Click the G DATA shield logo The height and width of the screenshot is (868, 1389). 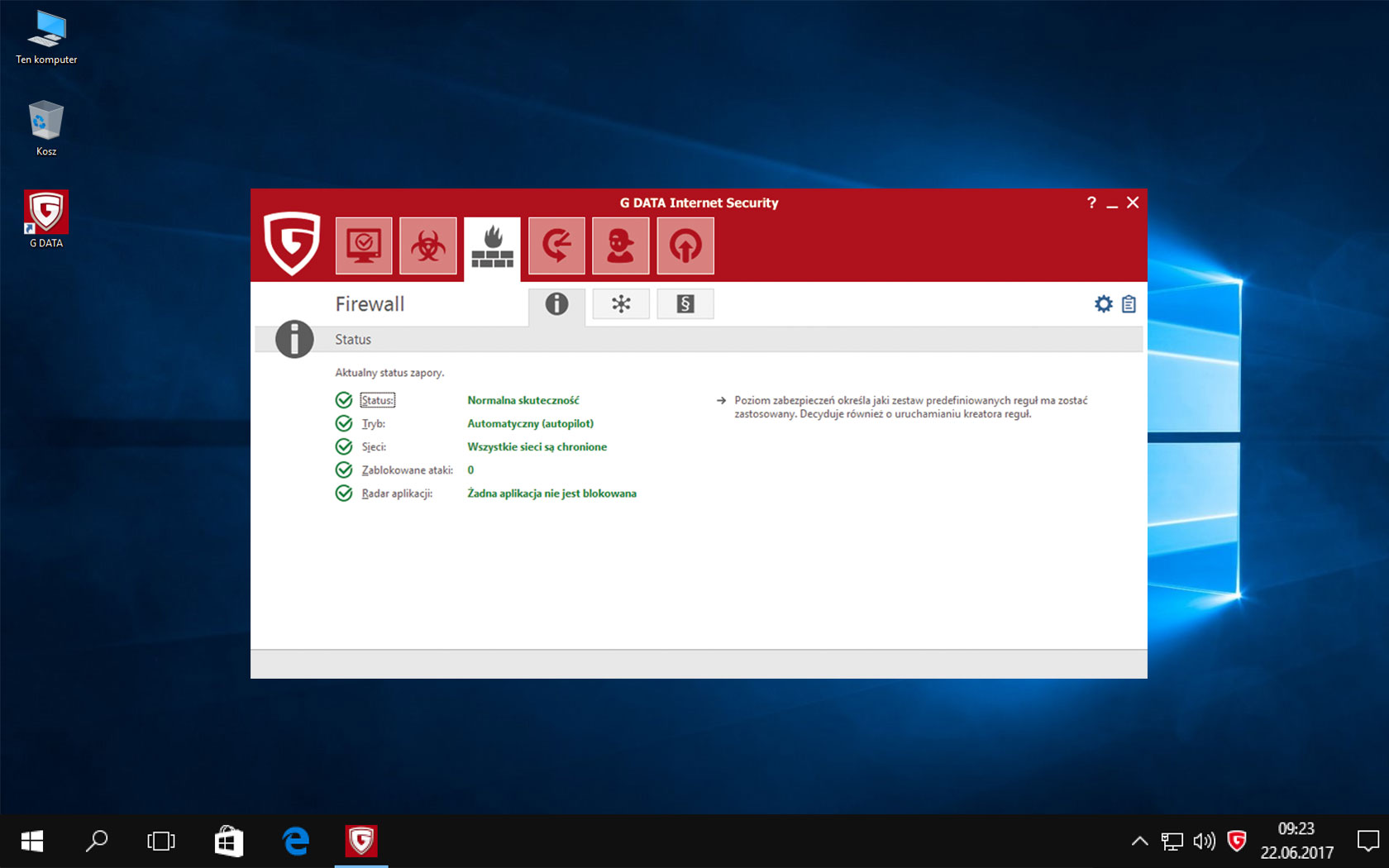[x=292, y=244]
